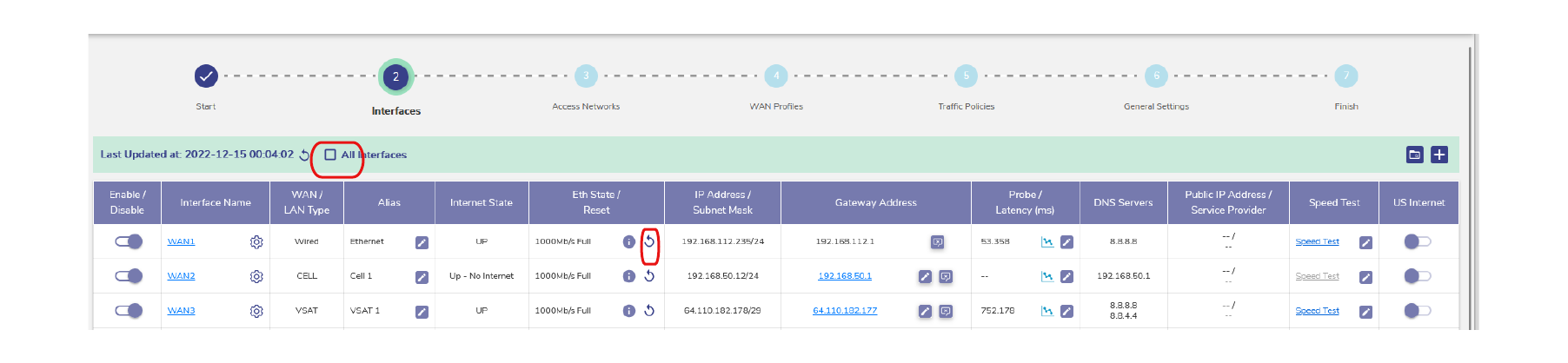This screenshot has height=363, width=1568.
Task: Disable the WAN1 interface toggle
Action: [129, 241]
